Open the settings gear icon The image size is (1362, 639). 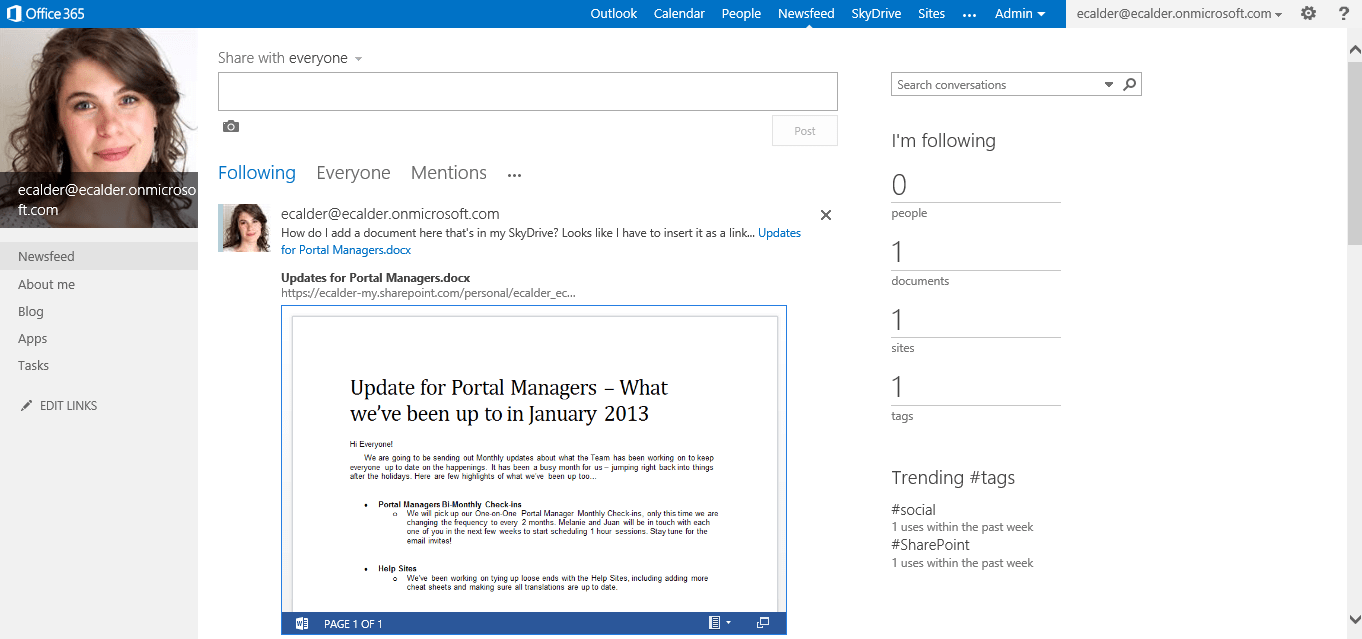coord(1308,14)
